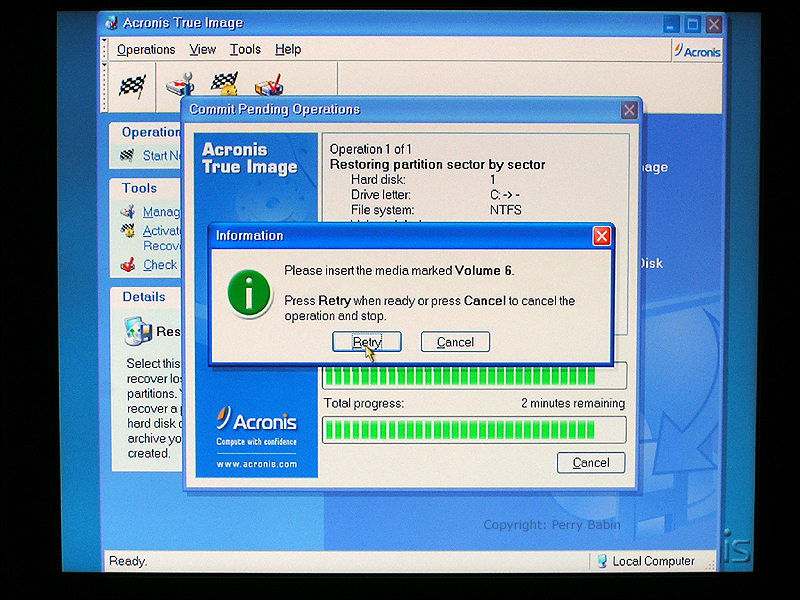Image resolution: width=800 pixels, height=600 pixels.
Task: Click the "2 minutes remaining" text
Action: (573, 403)
